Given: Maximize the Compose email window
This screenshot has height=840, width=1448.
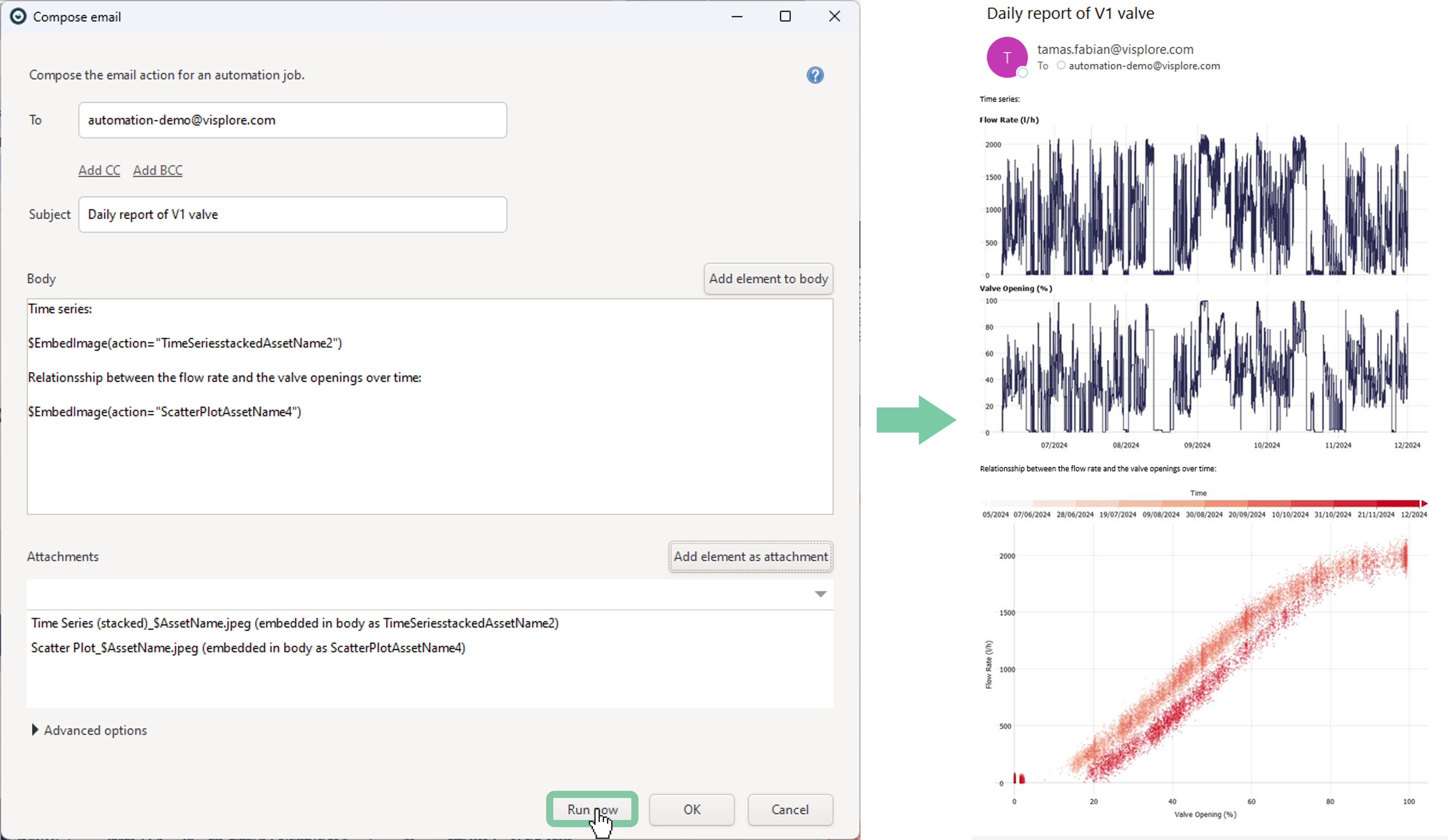Looking at the screenshot, I should pyautogui.click(x=785, y=17).
